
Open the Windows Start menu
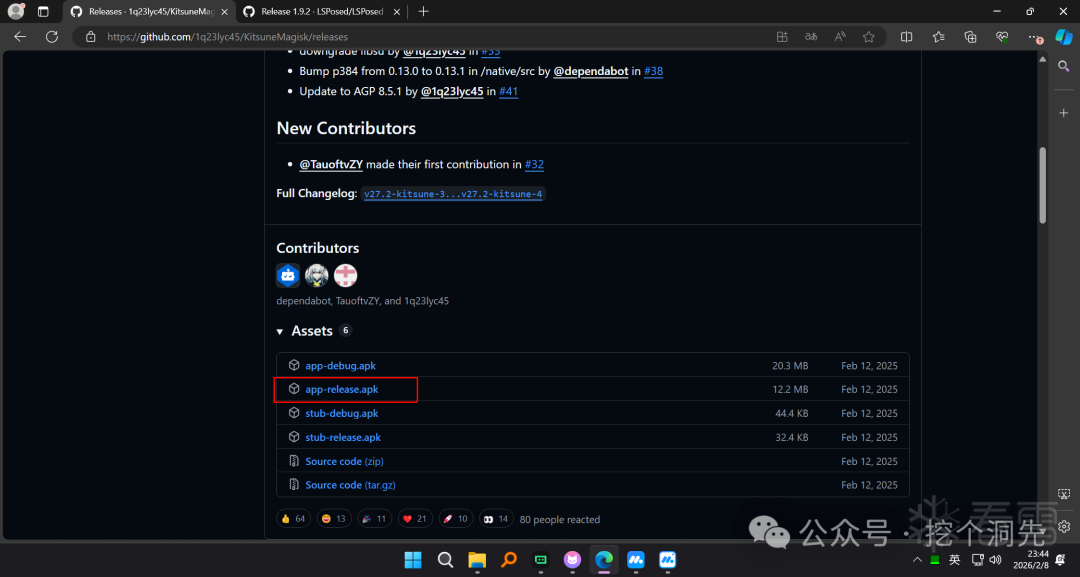point(413,560)
